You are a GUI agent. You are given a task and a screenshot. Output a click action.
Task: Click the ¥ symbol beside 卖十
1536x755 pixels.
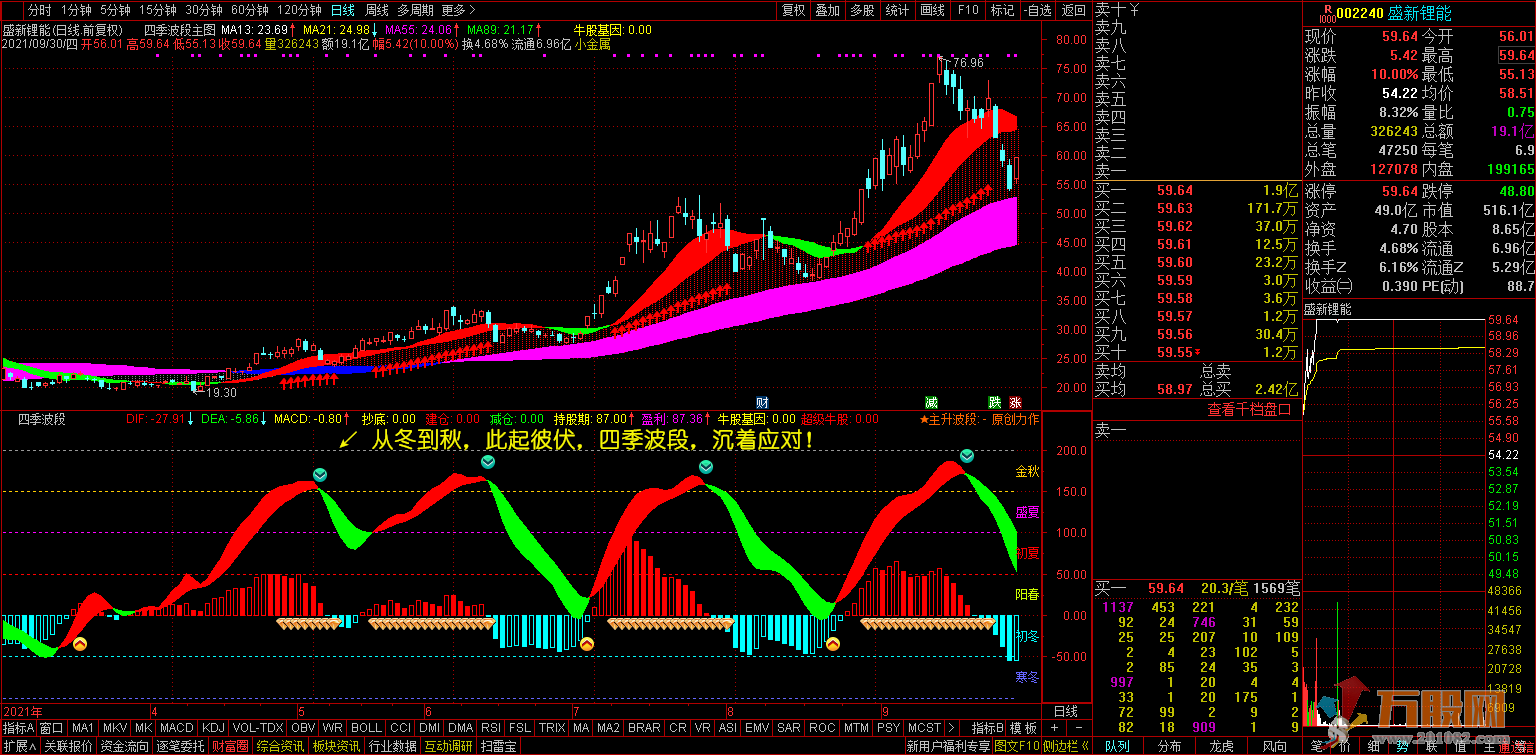(1134, 10)
